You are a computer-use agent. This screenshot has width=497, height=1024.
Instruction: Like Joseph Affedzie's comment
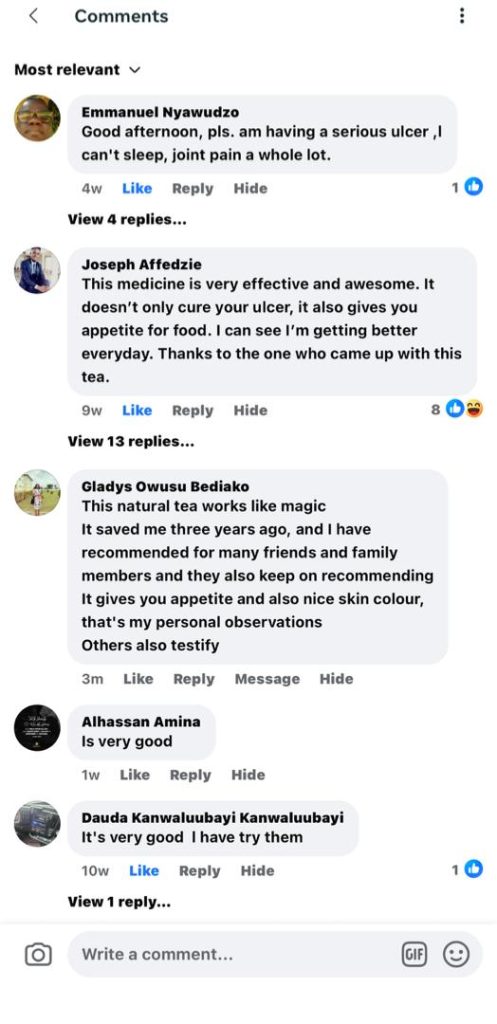(x=137, y=410)
